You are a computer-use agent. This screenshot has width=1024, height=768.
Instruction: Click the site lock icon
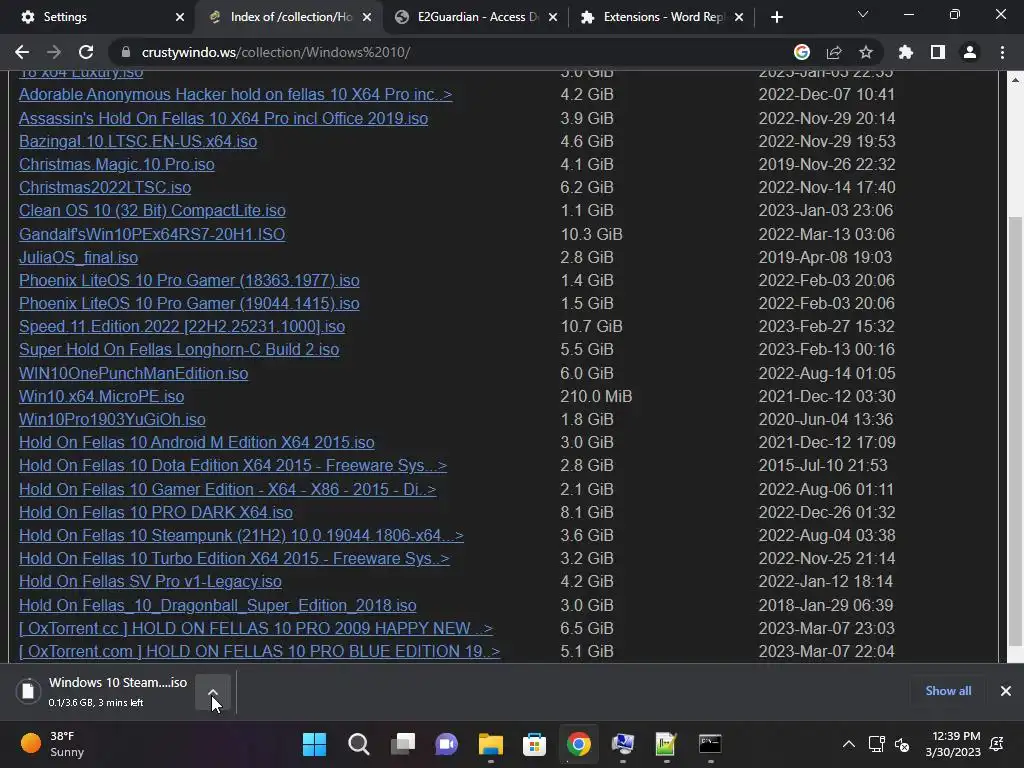coord(126,52)
